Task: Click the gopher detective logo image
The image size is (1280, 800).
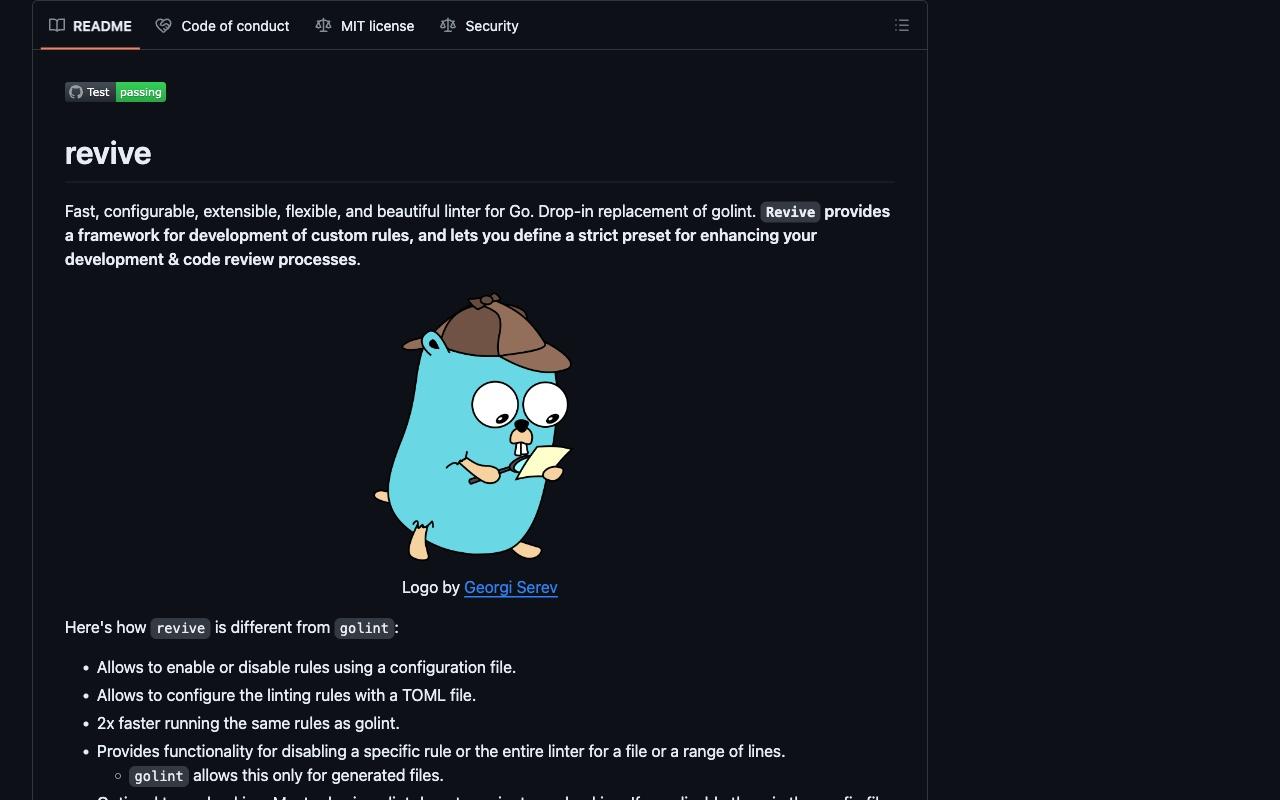Action: click(473, 426)
